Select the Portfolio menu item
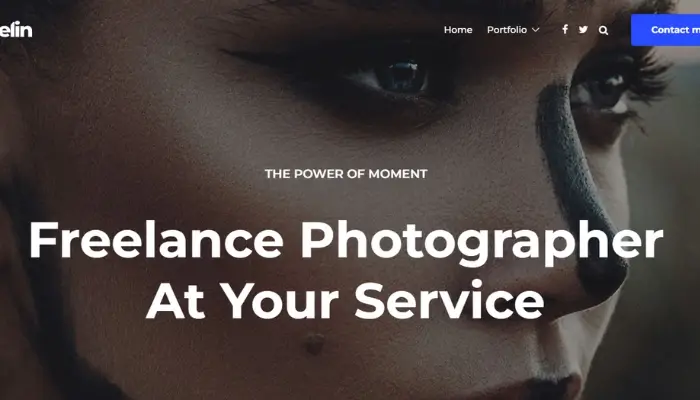Viewport: 700px width, 400px height. pyautogui.click(x=507, y=30)
